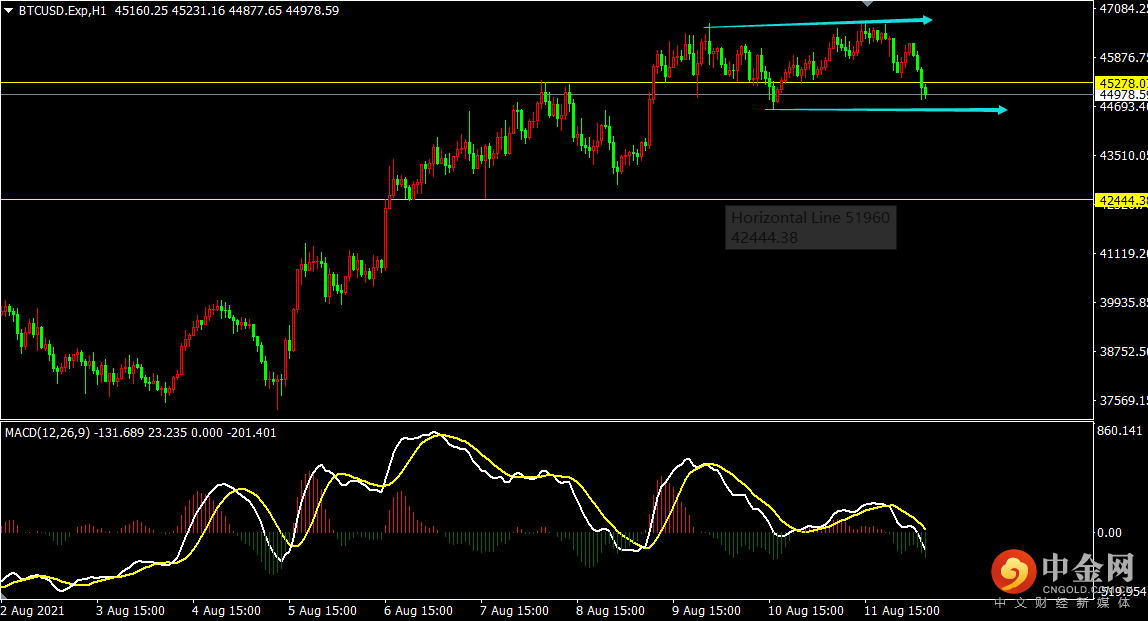The height and width of the screenshot is (621, 1148).
Task: Click the 2 Aug 2021 date label
Action: click(x=32, y=610)
